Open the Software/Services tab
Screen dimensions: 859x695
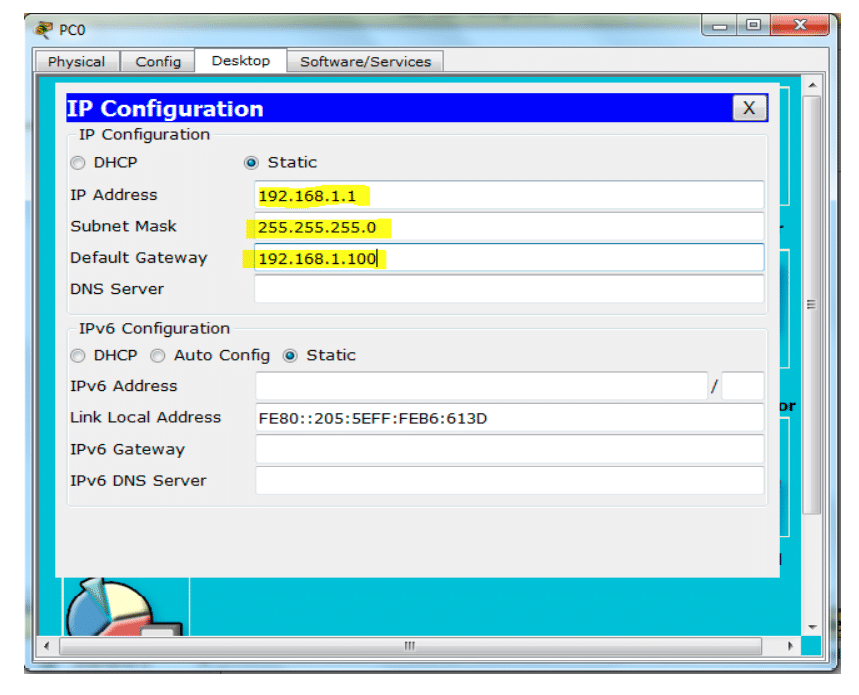click(365, 61)
